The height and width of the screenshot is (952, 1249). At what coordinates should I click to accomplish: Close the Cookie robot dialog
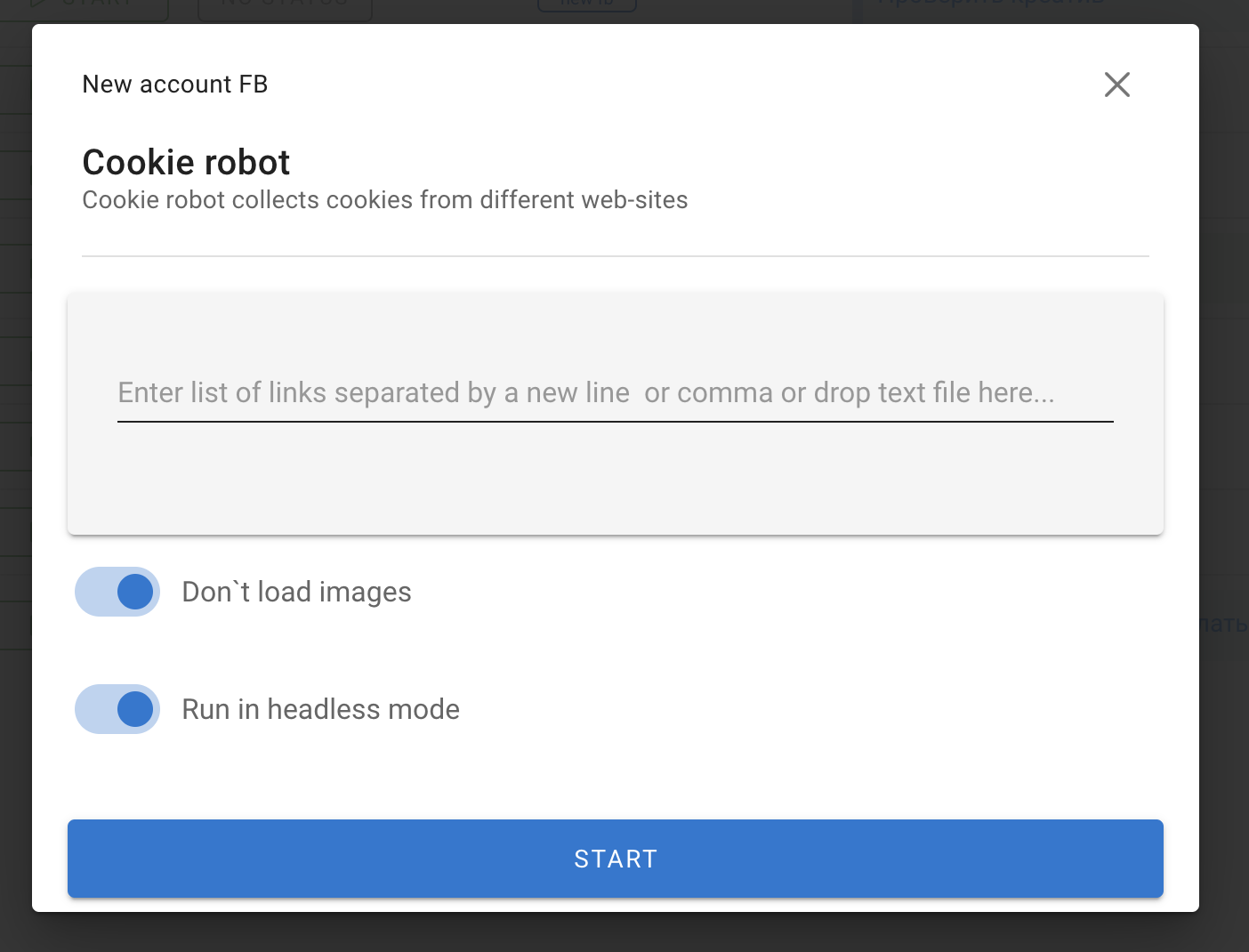coord(1116,85)
